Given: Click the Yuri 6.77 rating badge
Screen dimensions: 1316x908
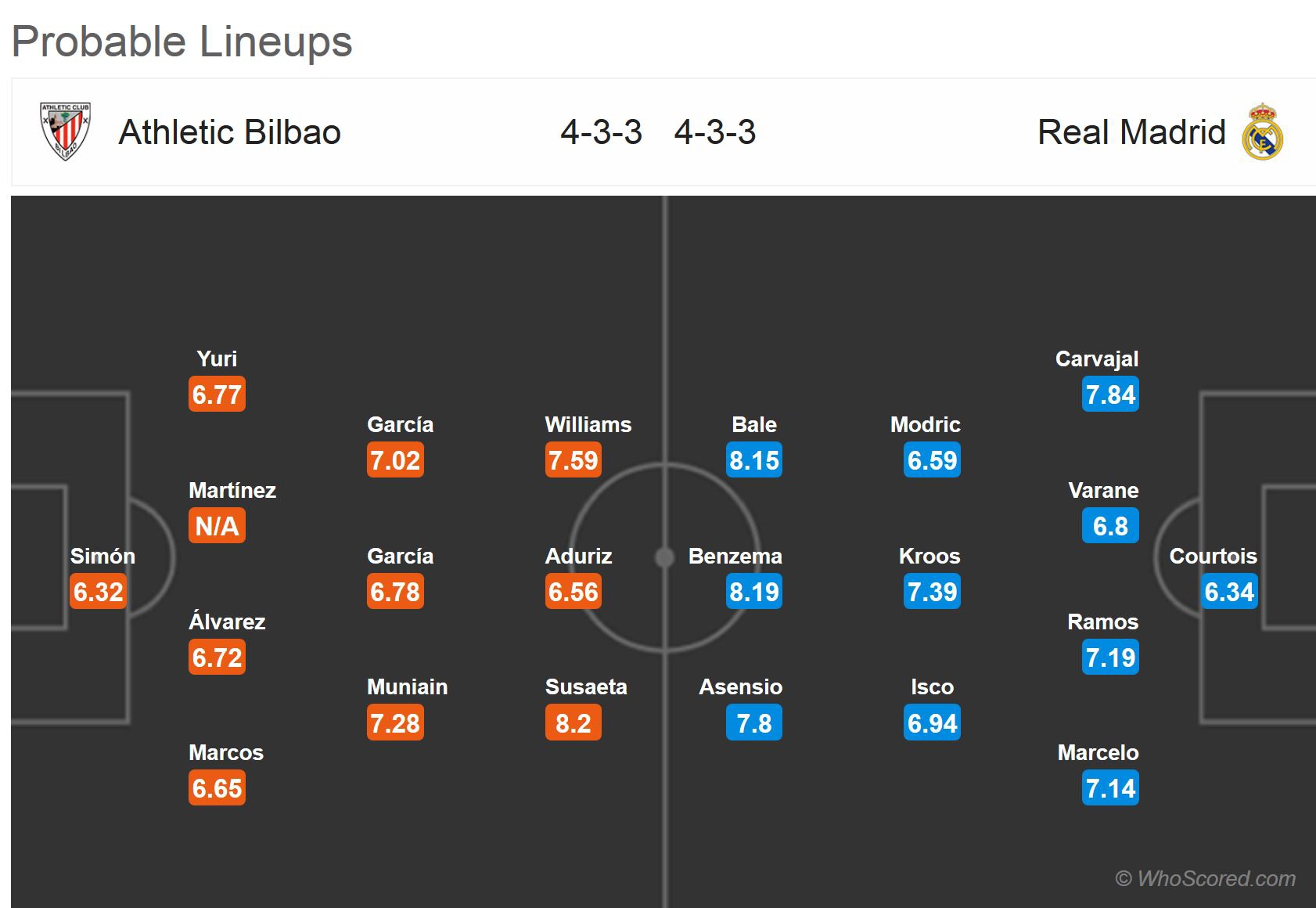Looking at the screenshot, I should (x=217, y=395).
